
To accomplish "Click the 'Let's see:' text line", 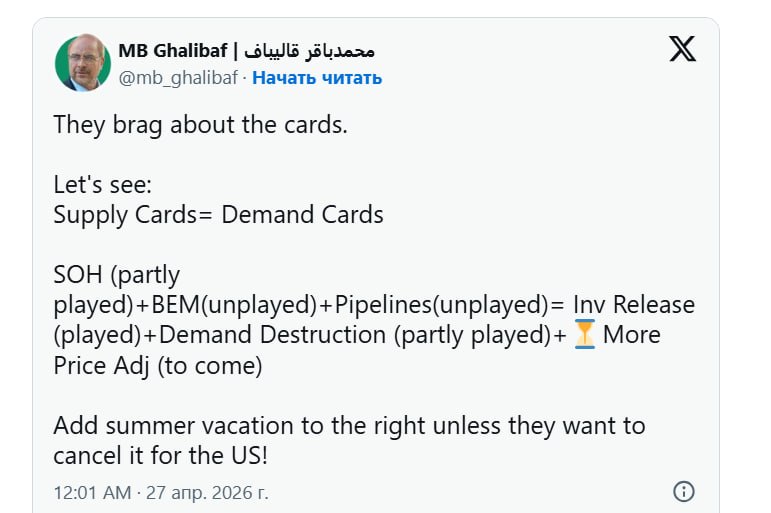I will pos(102,185).
